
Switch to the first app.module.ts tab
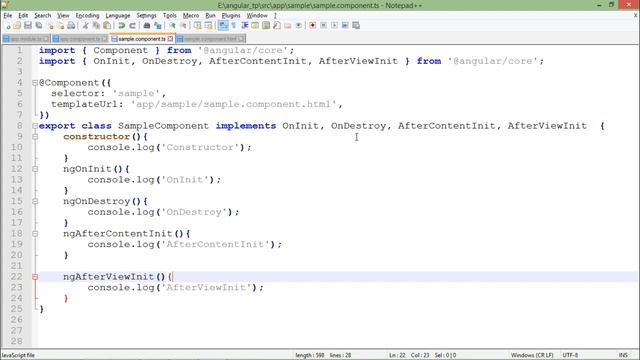click(x=26, y=39)
